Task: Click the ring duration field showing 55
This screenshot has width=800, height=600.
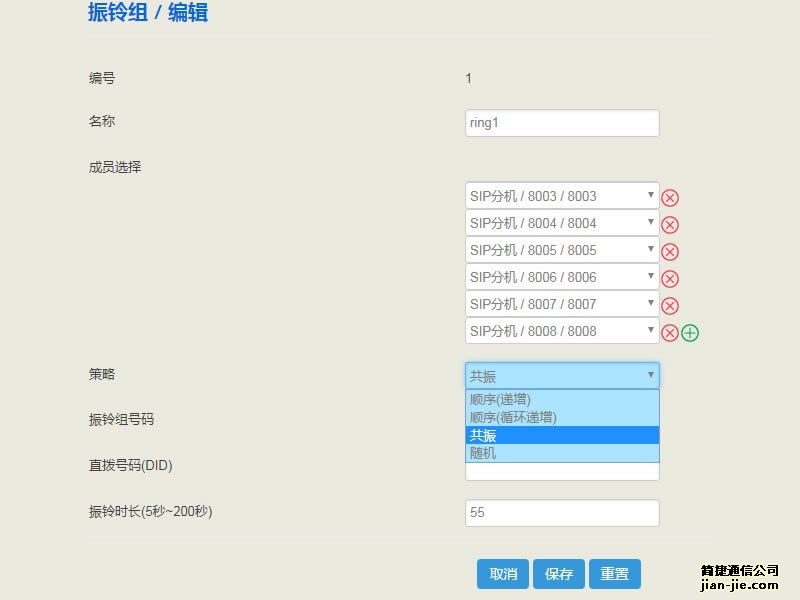Action: [x=560, y=512]
